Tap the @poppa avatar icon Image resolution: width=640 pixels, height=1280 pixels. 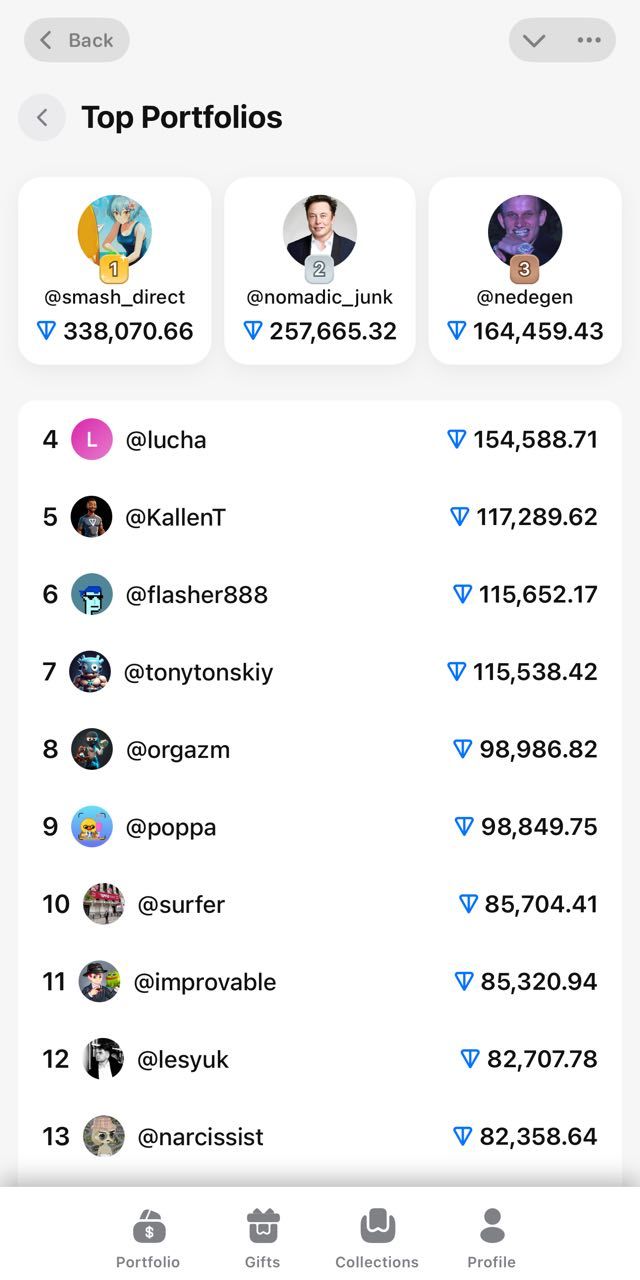(x=92, y=827)
